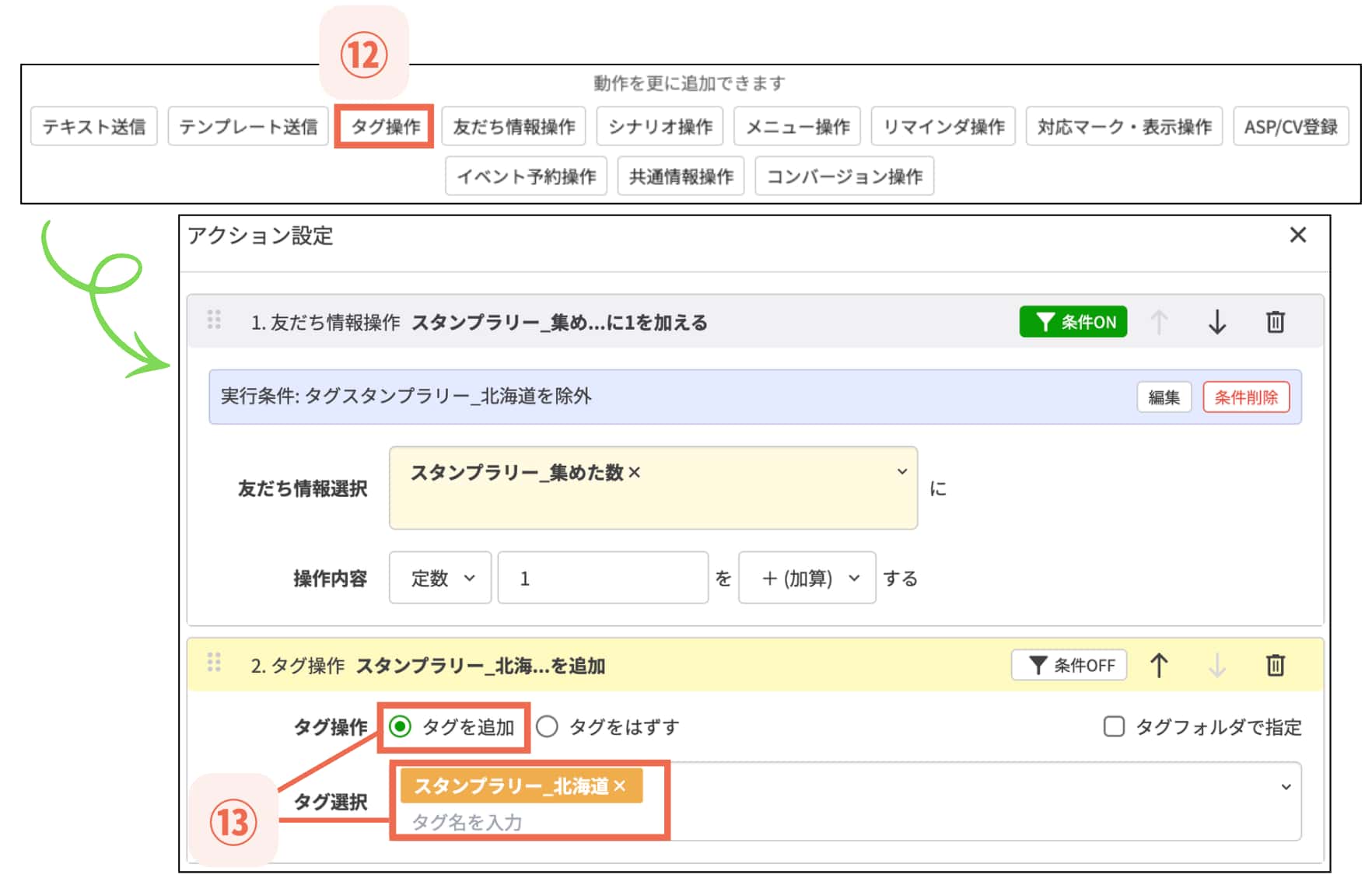Screen dimensions: 1372x885
Task: Delete action 1 with trash icon
Action: click(1275, 322)
